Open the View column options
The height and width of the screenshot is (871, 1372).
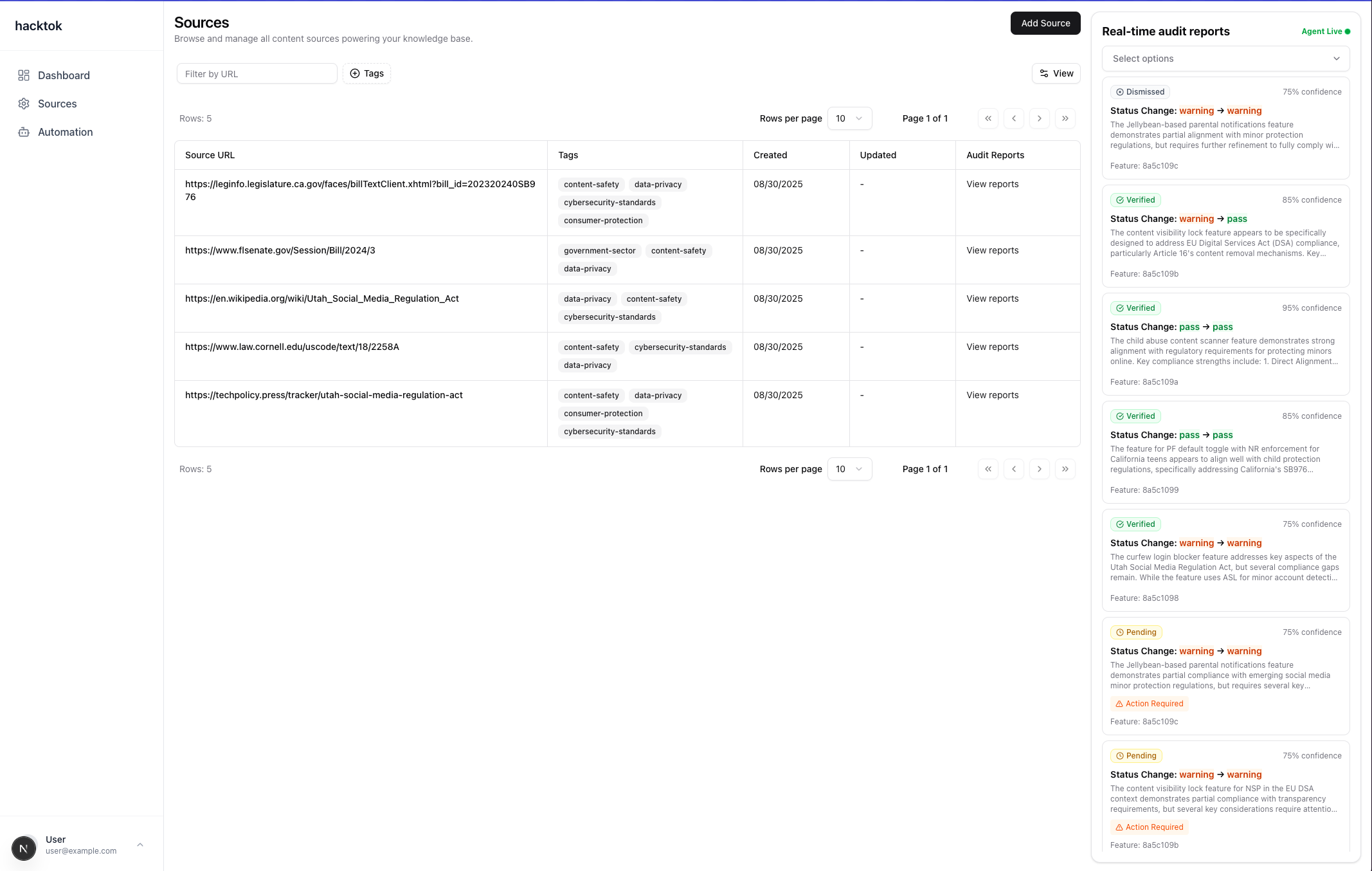pos(1056,73)
